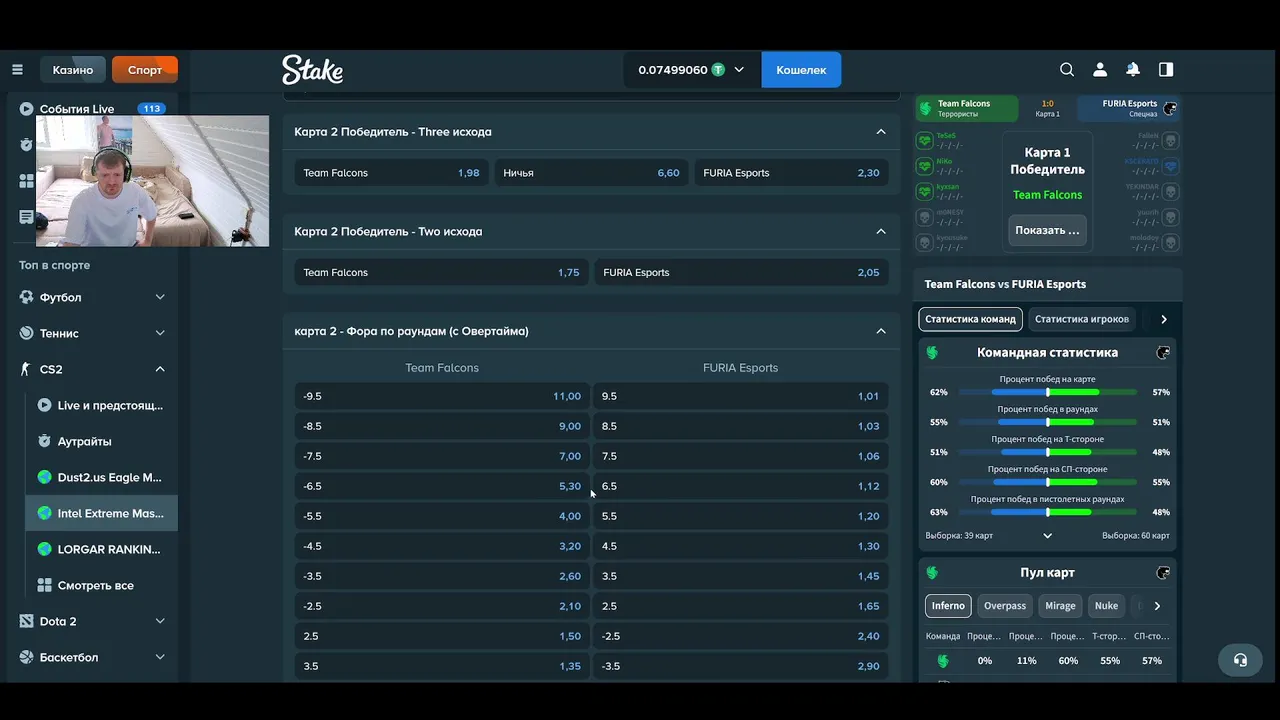Viewport: 1280px width, 720px height.
Task: Select Статистика игроков tab
Action: click(x=1082, y=319)
